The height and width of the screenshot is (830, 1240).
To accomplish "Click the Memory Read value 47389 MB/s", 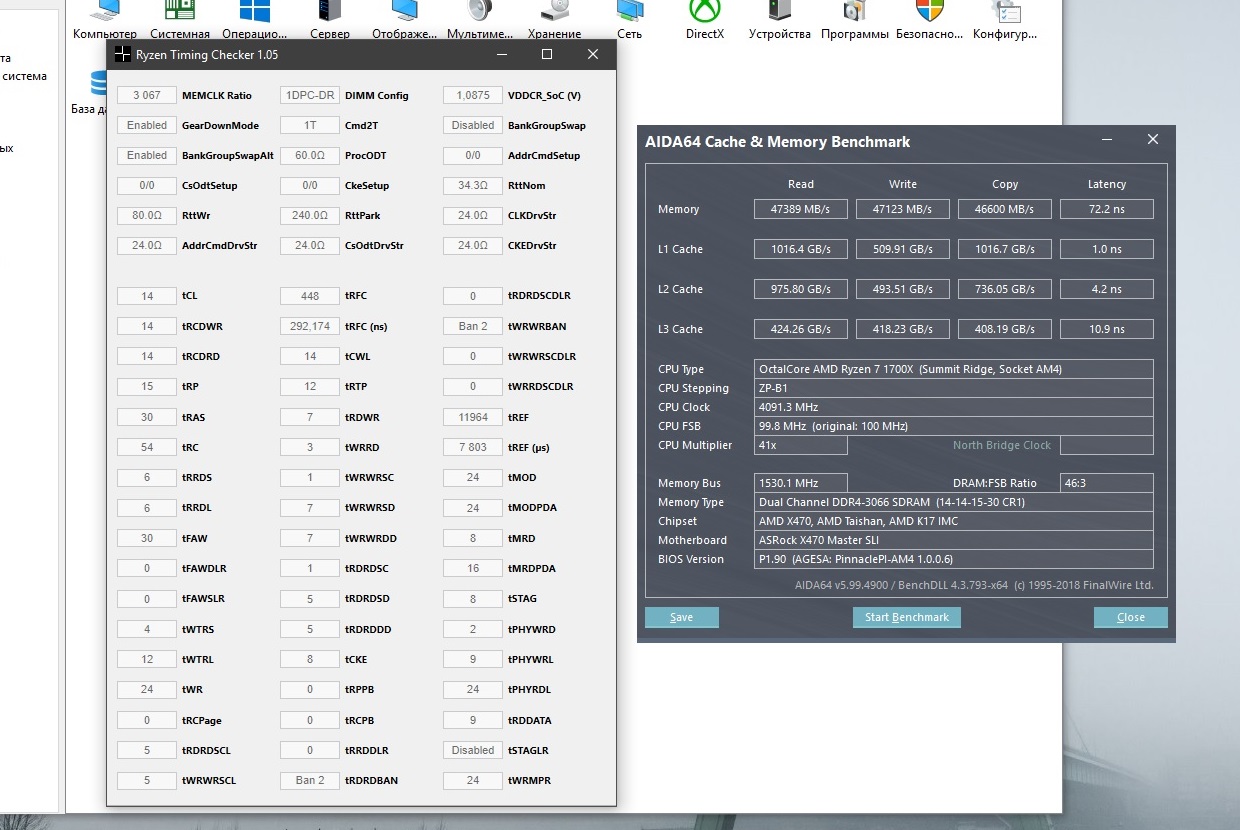I will pos(801,209).
